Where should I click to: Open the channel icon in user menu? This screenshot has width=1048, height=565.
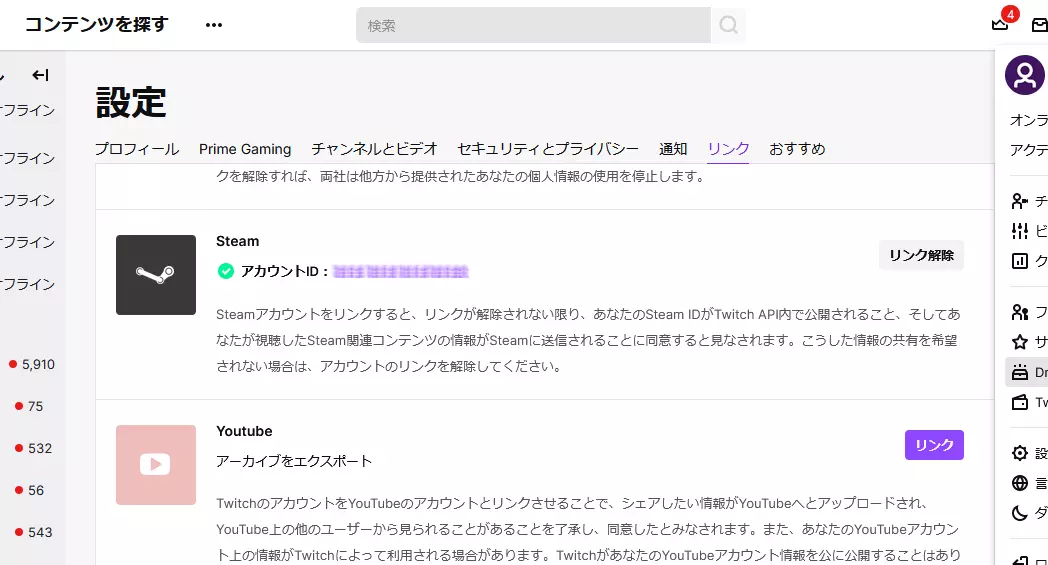click(x=1019, y=201)
